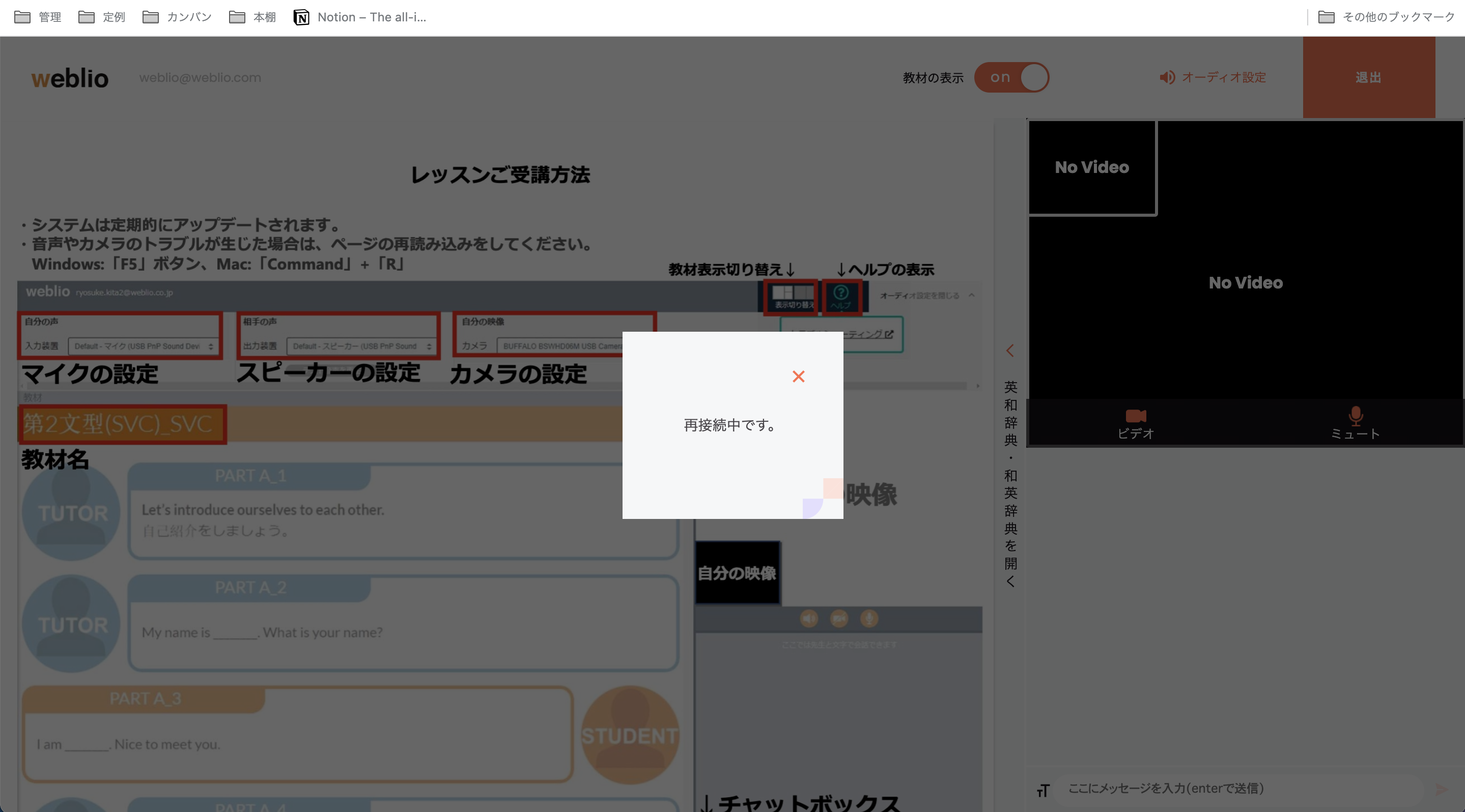Open その他のブックマーク folder
1465x812 pixels.
(1387, 17)
